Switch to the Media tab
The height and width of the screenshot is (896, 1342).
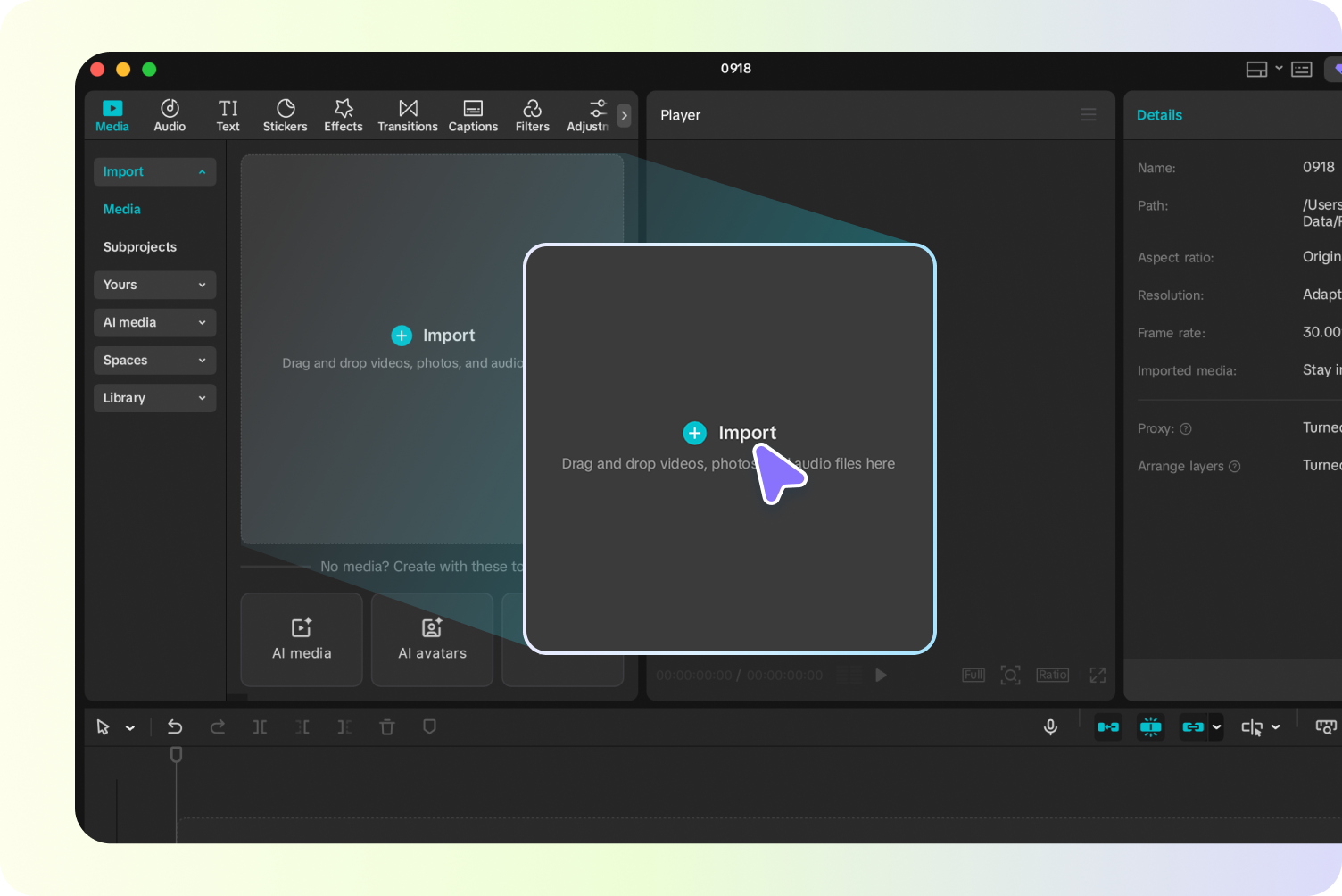112,114
